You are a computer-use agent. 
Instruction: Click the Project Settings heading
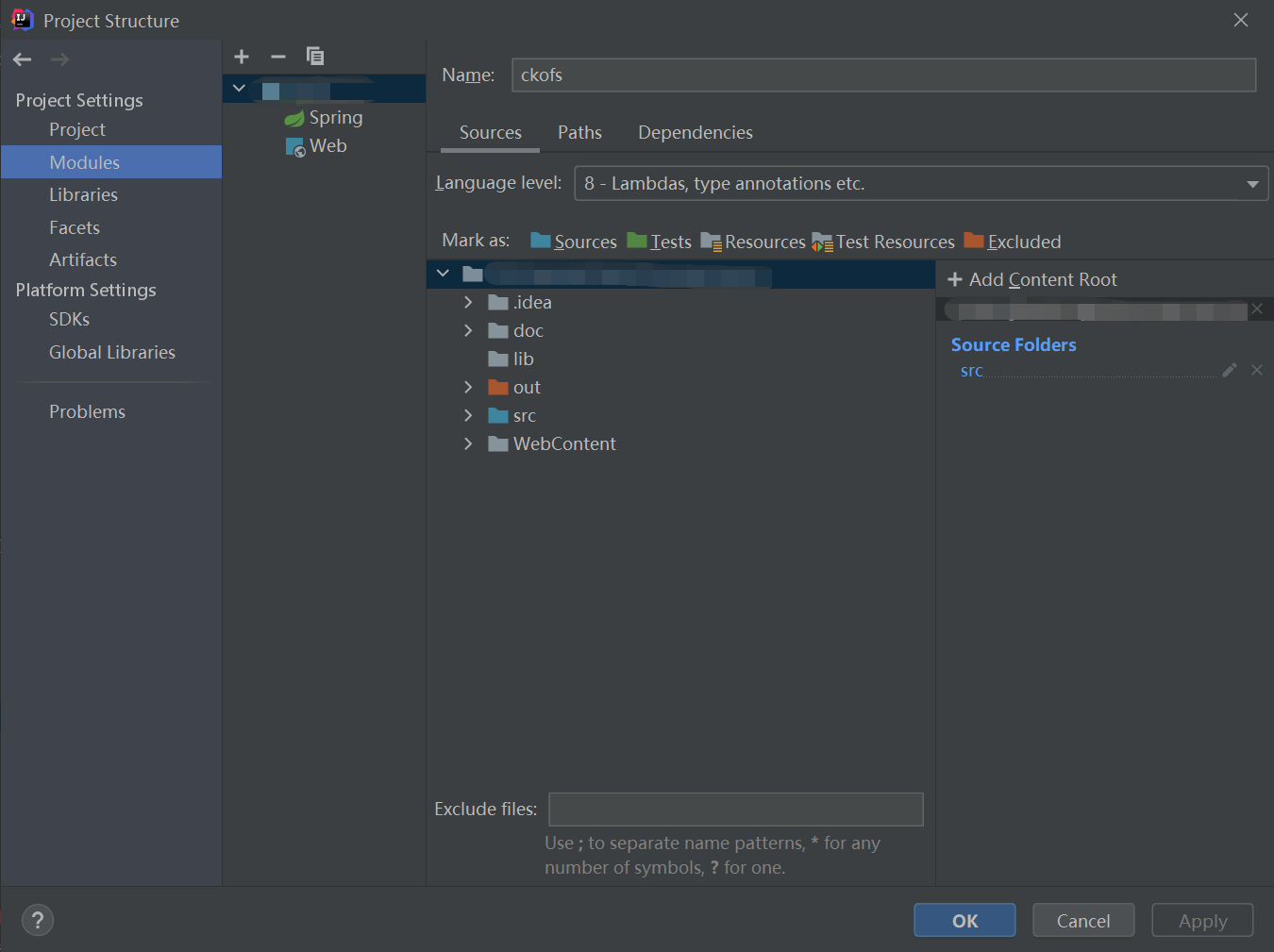79,101
